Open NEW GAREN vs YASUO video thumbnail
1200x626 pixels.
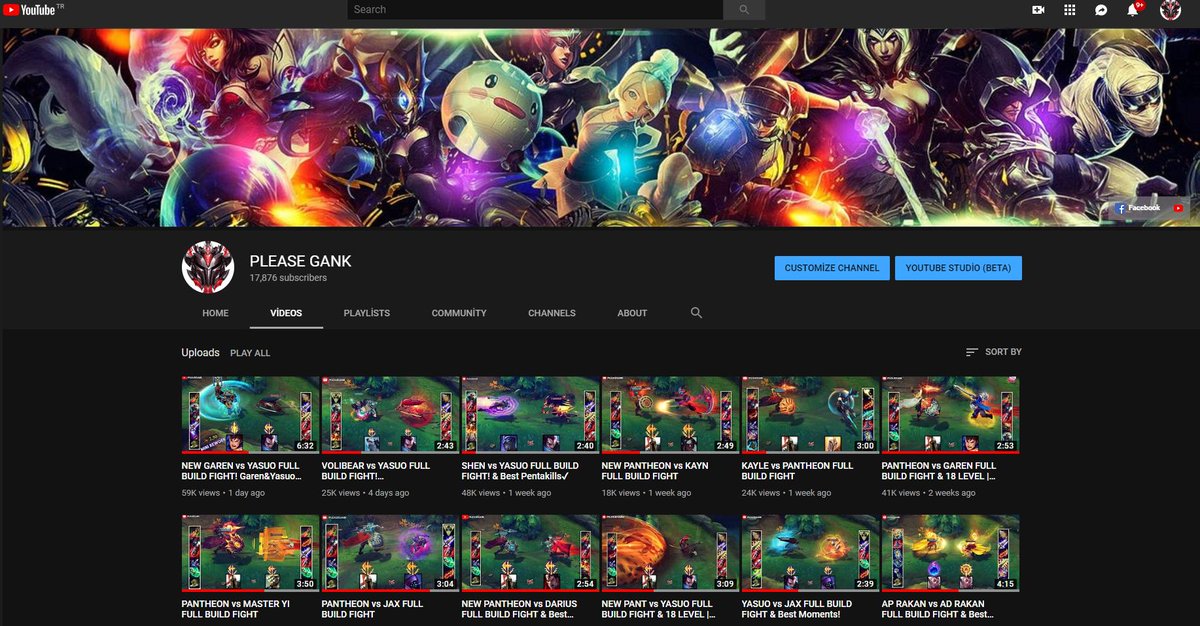click(x=250, y=415)
